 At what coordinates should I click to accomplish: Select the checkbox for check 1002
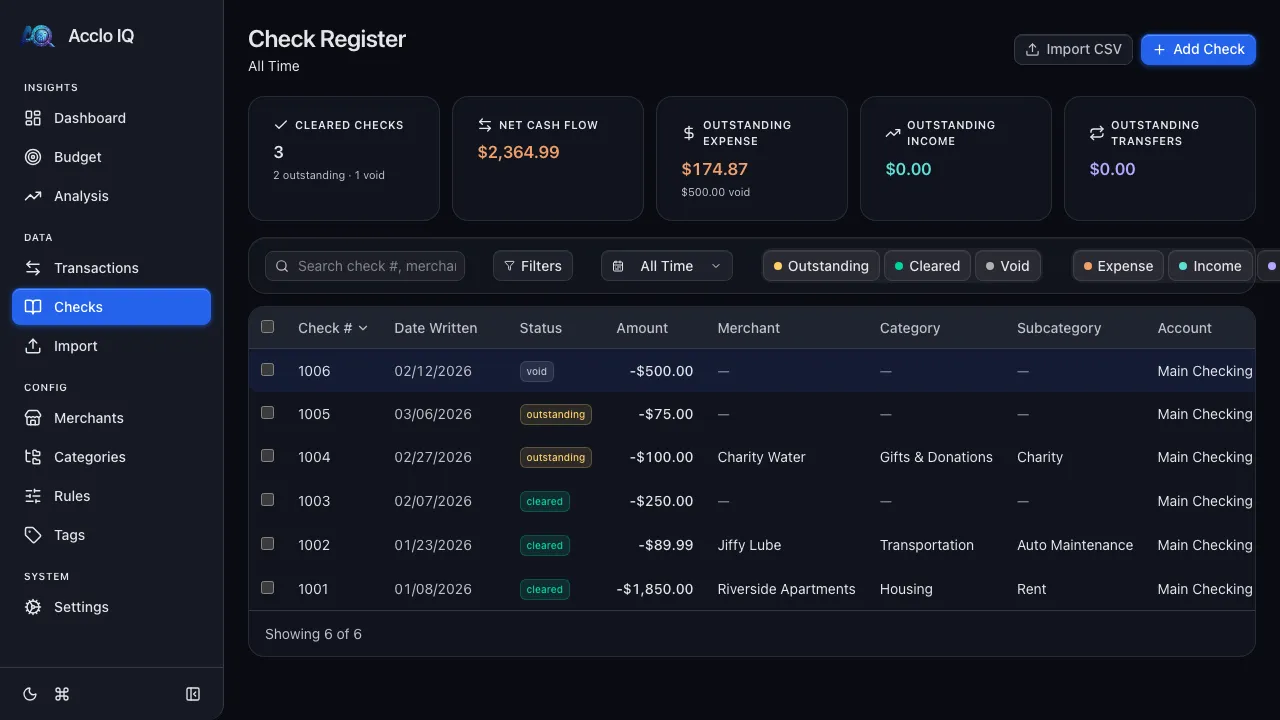pos(267,544)
